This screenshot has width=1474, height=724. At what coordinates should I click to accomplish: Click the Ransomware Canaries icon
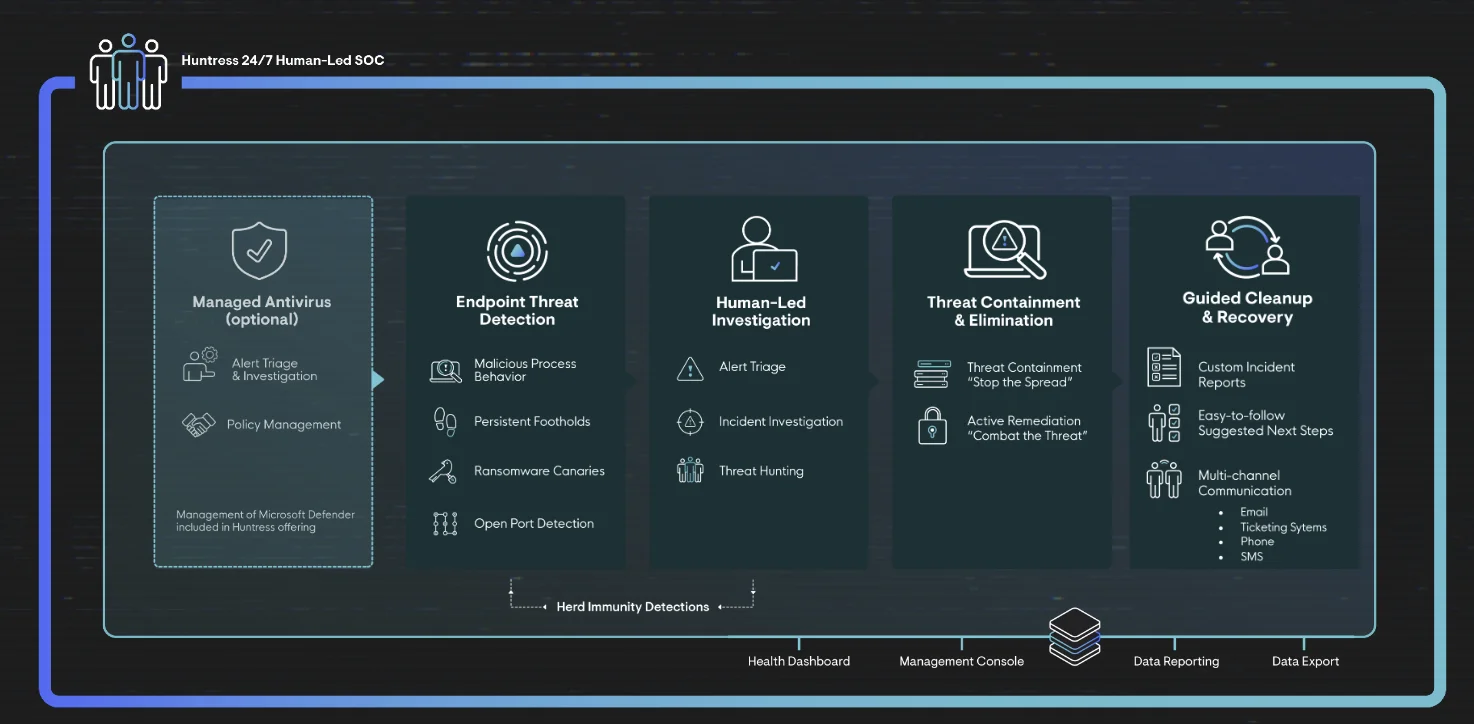point(443,471)
